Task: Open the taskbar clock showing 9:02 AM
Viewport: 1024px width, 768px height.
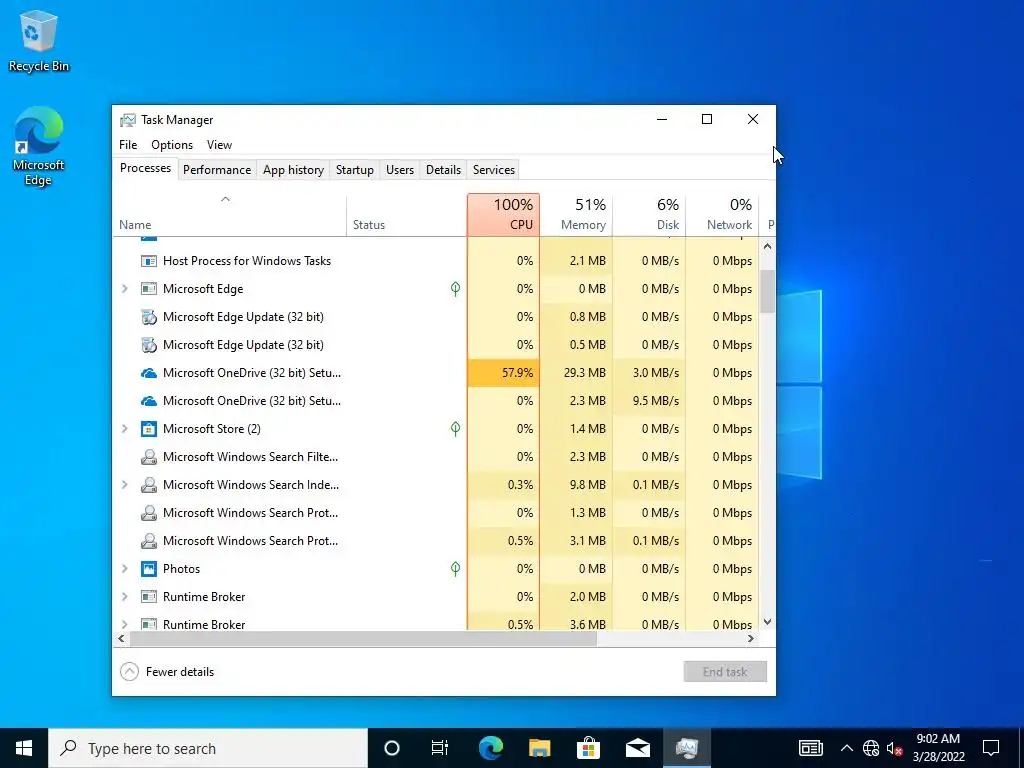Action: (938, 748)
